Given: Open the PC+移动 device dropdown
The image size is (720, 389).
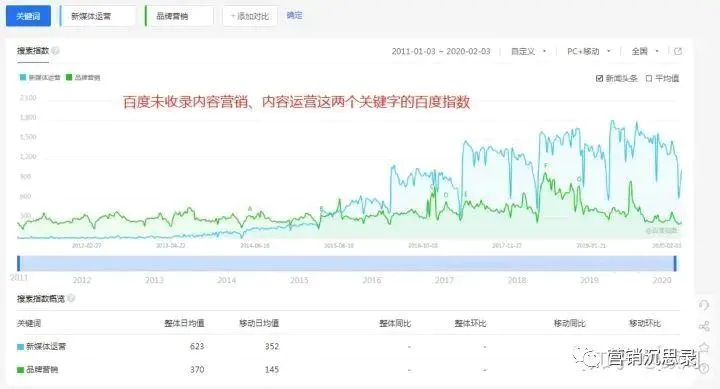Looking at the screenshot, I should pyautogui.click(x=589, y=51).
